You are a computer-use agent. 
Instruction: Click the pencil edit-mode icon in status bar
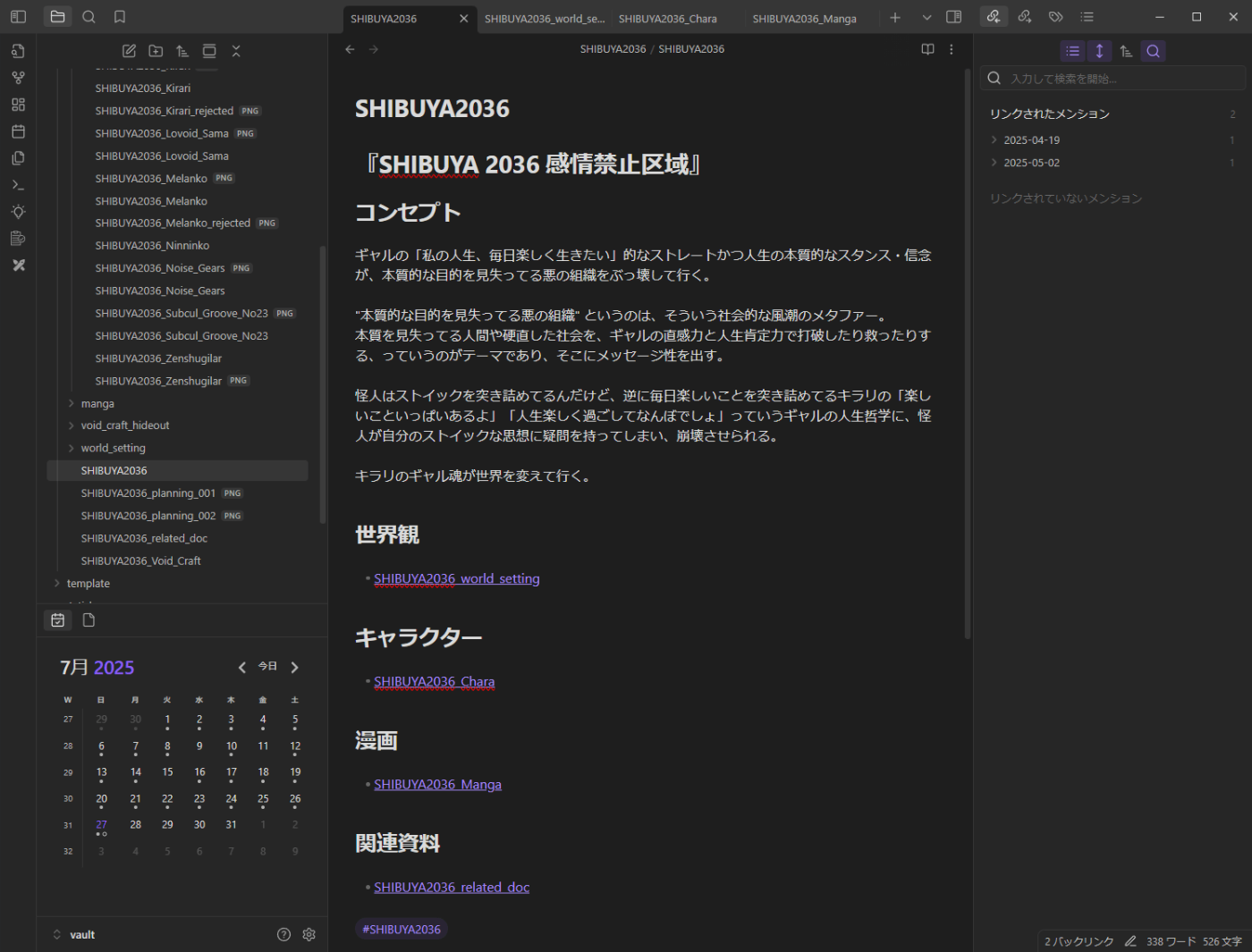1130,941
